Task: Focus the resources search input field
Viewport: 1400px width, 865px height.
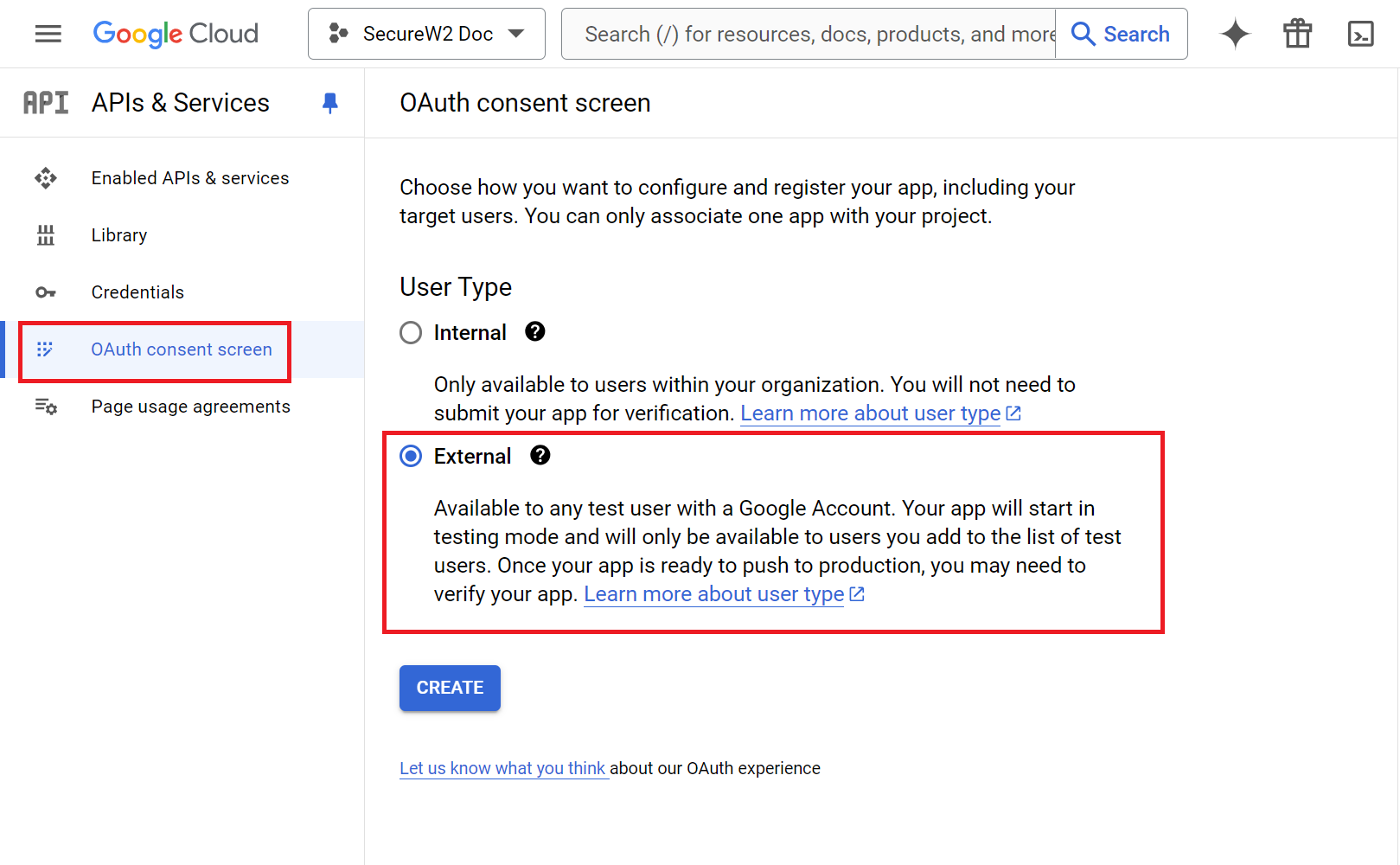Action: pos(809,34)
